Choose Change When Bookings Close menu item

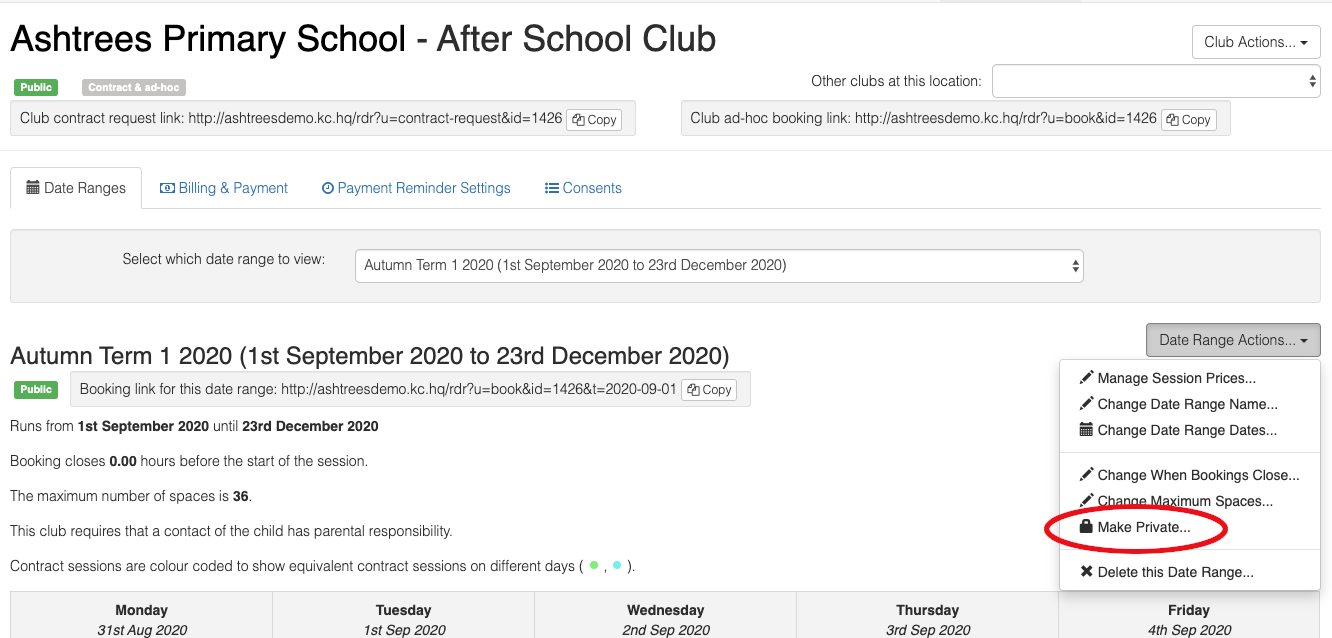click(1190, 475)
